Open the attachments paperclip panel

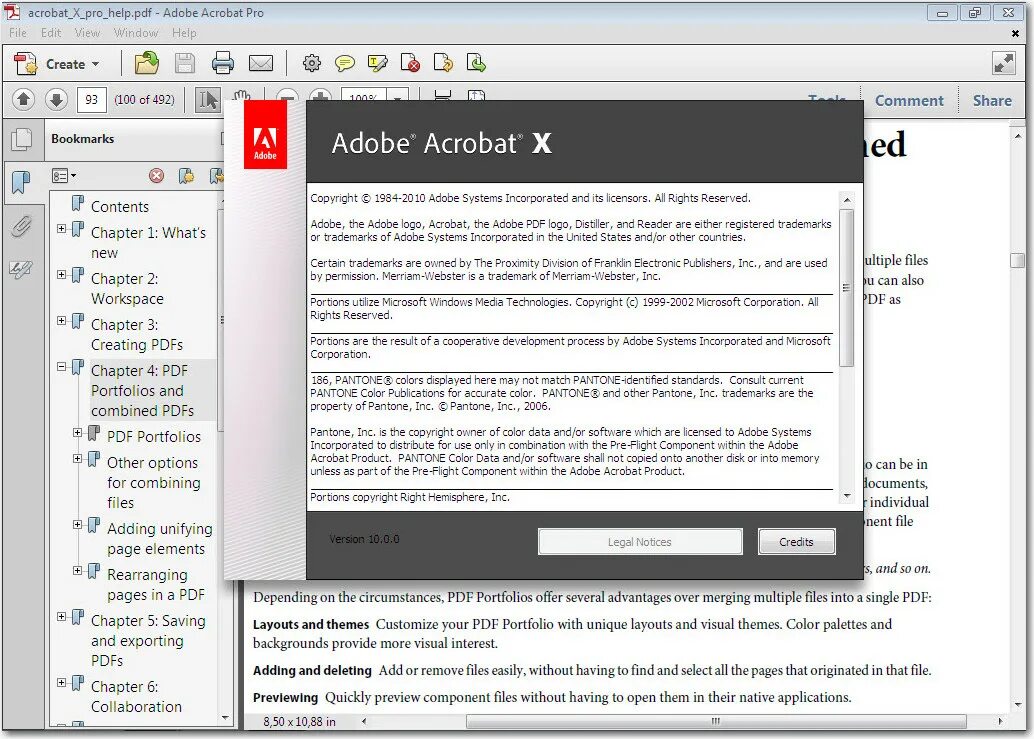click(x=21, y=226)
